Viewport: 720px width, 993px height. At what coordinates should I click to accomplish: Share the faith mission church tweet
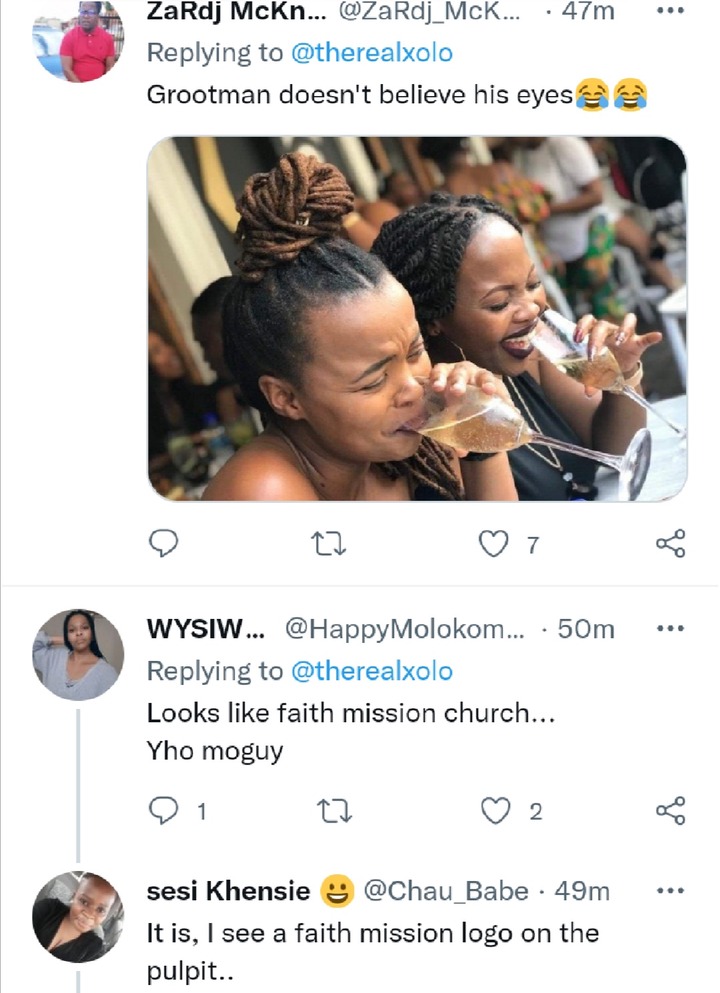click(x=669, y=811)
